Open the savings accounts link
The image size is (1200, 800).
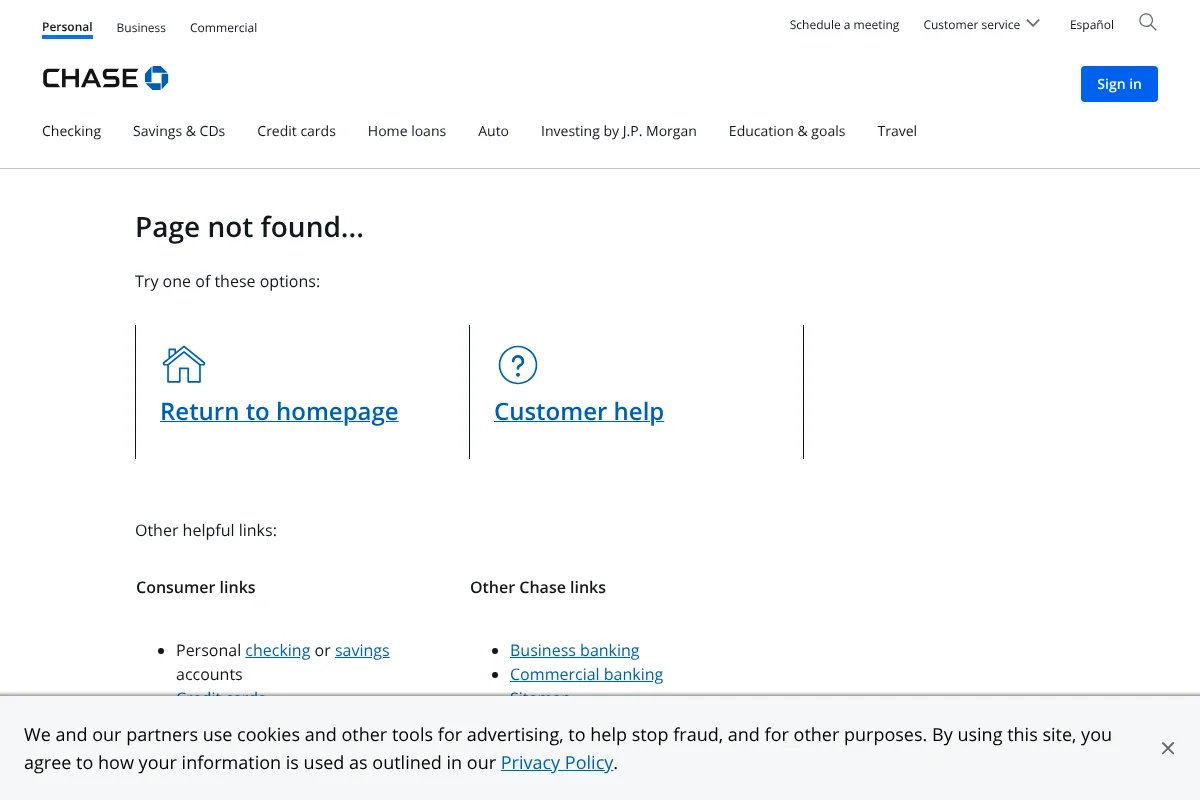point(361,650)
